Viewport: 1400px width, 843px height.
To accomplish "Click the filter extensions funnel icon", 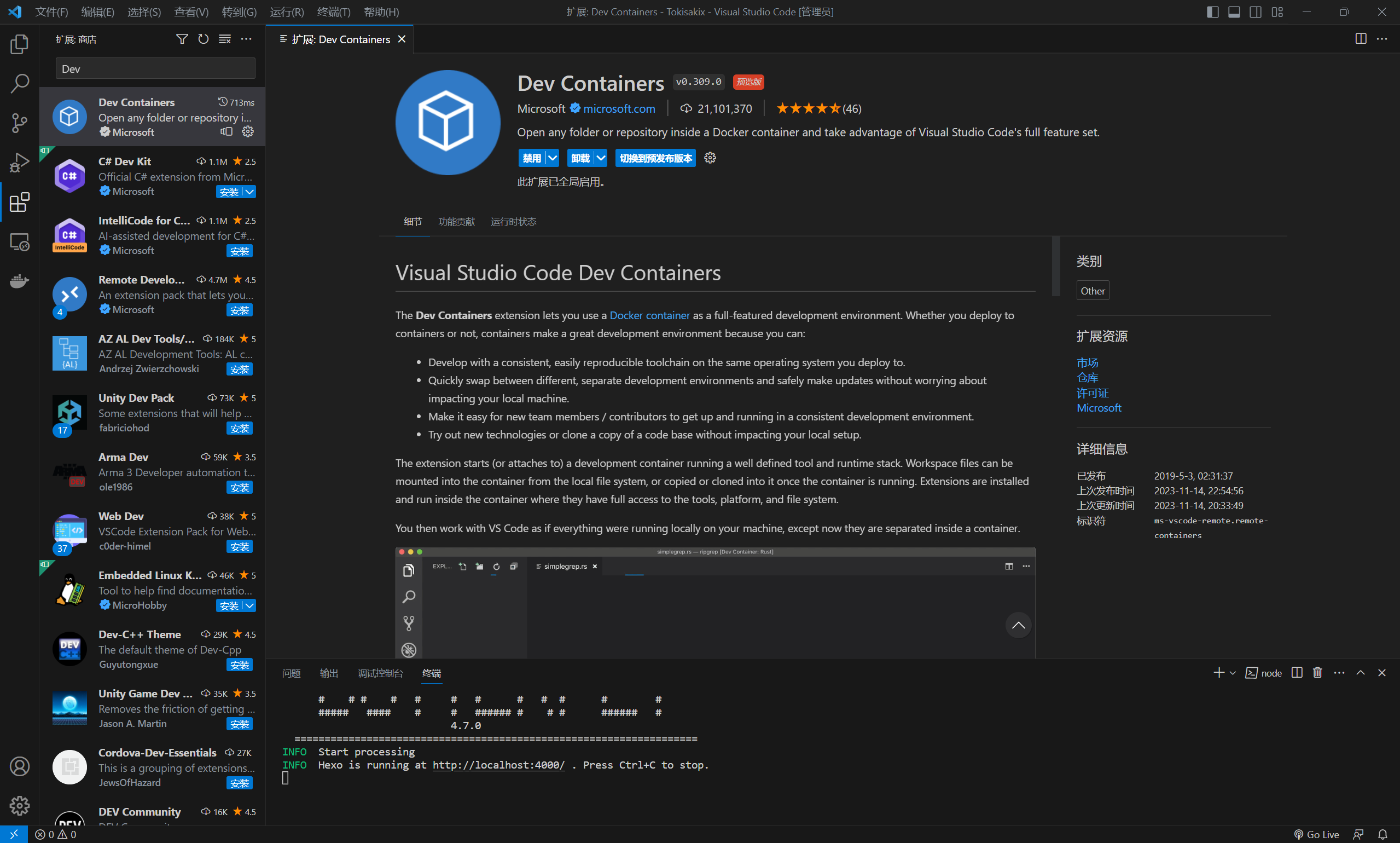I will pos(182,39).
